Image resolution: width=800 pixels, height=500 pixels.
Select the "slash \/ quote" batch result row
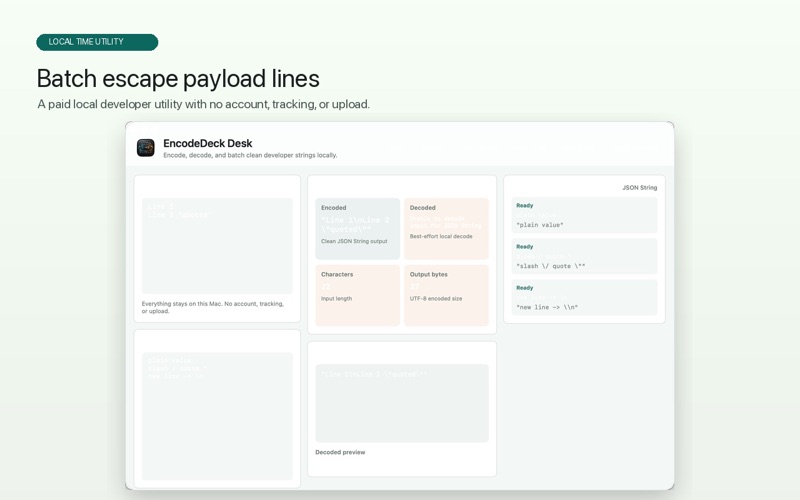click(584, 257)
